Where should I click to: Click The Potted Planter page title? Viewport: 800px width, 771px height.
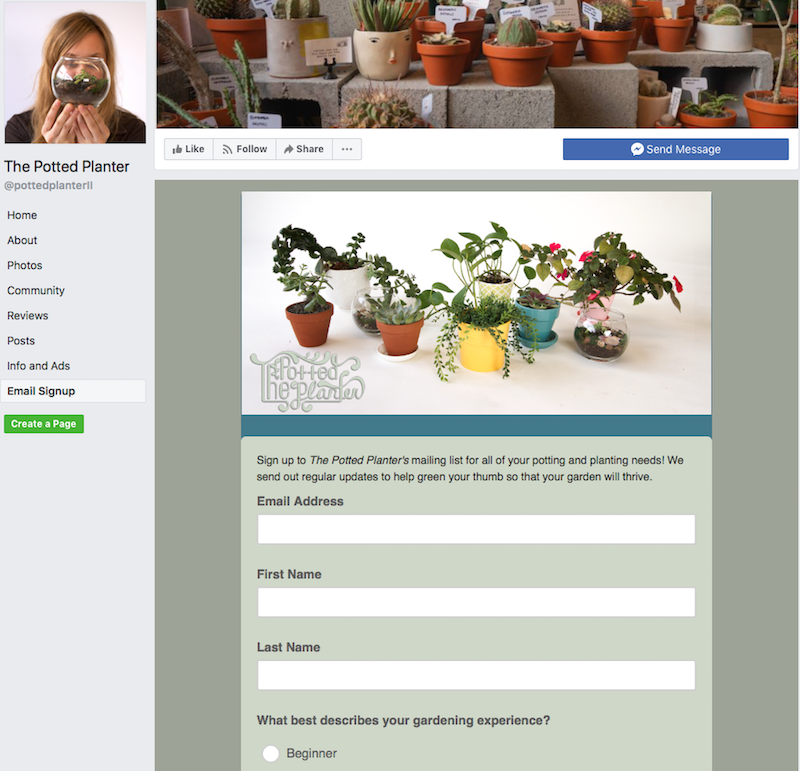(x=67, y=166)
